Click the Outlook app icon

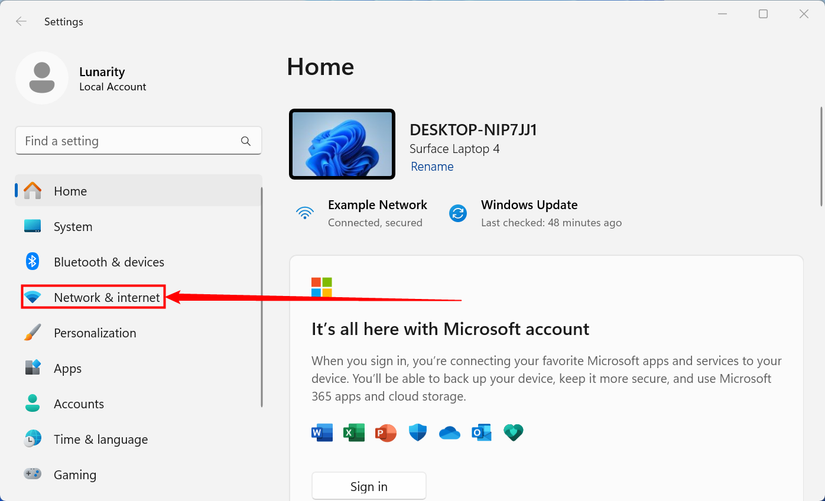click(x=481, y=433)
